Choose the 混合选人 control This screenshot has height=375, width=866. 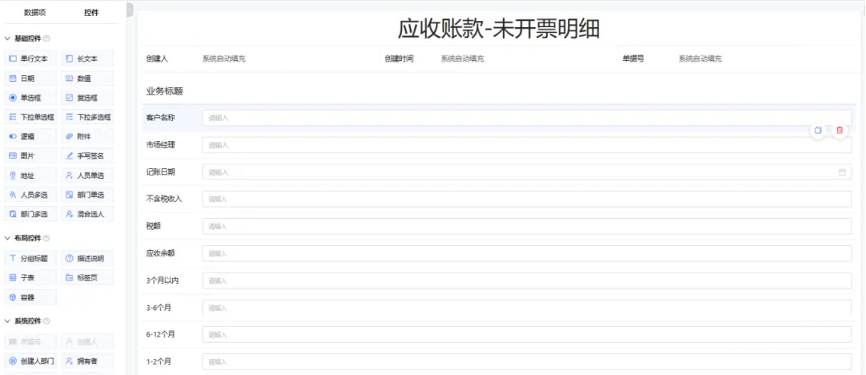(x=87, y=214)
